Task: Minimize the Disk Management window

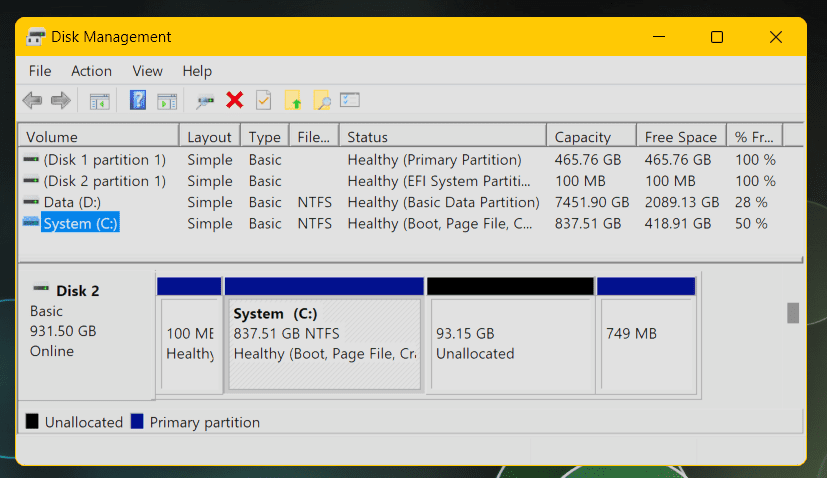Action: tap(659, 37)
